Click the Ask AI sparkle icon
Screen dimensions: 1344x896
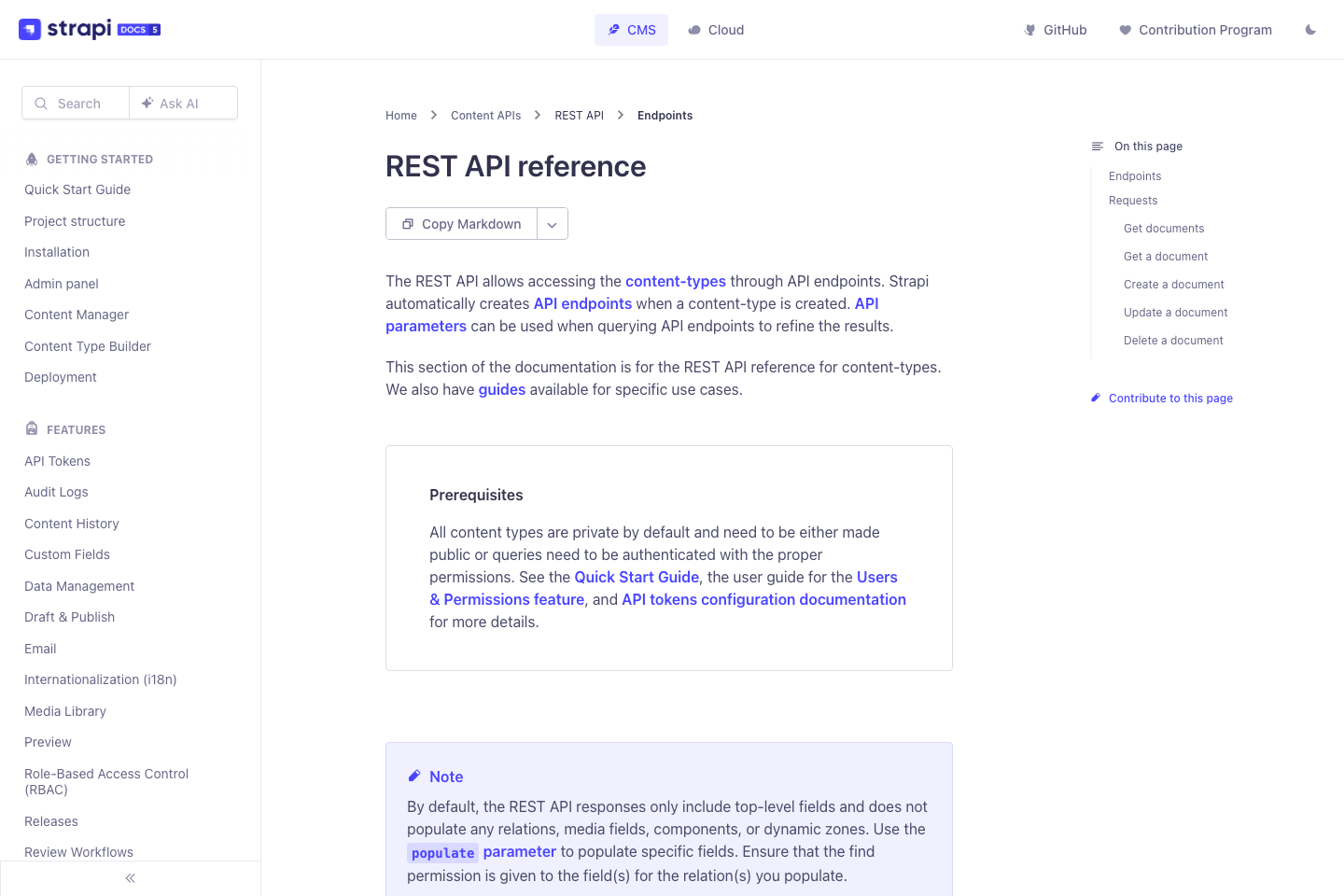(147, 103)
